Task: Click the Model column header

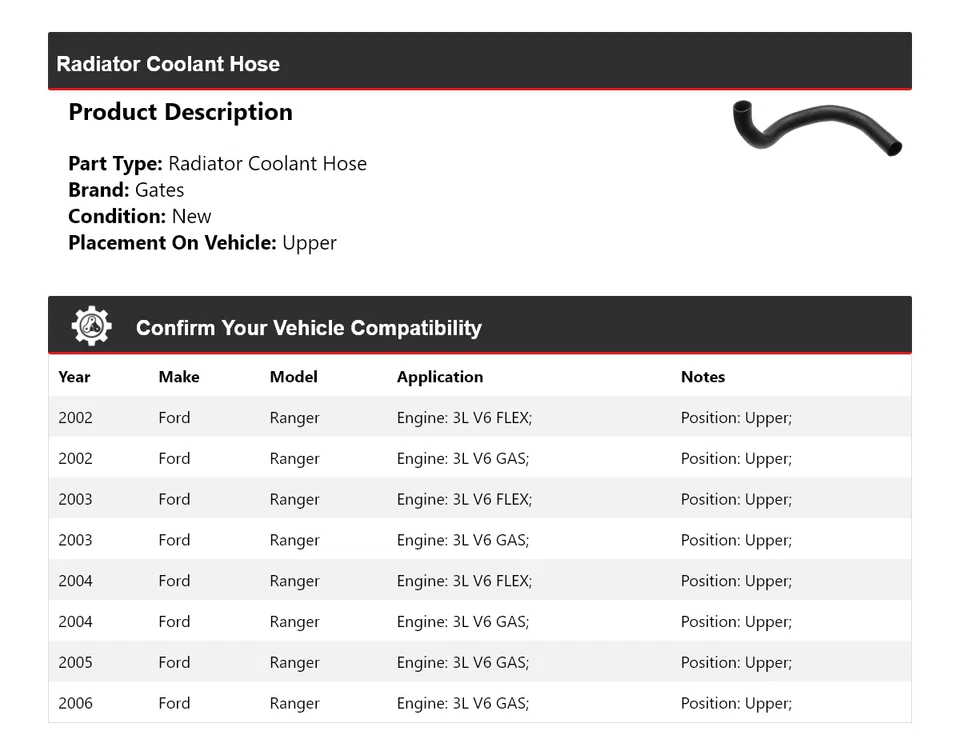Action: (x=293, y=377)
